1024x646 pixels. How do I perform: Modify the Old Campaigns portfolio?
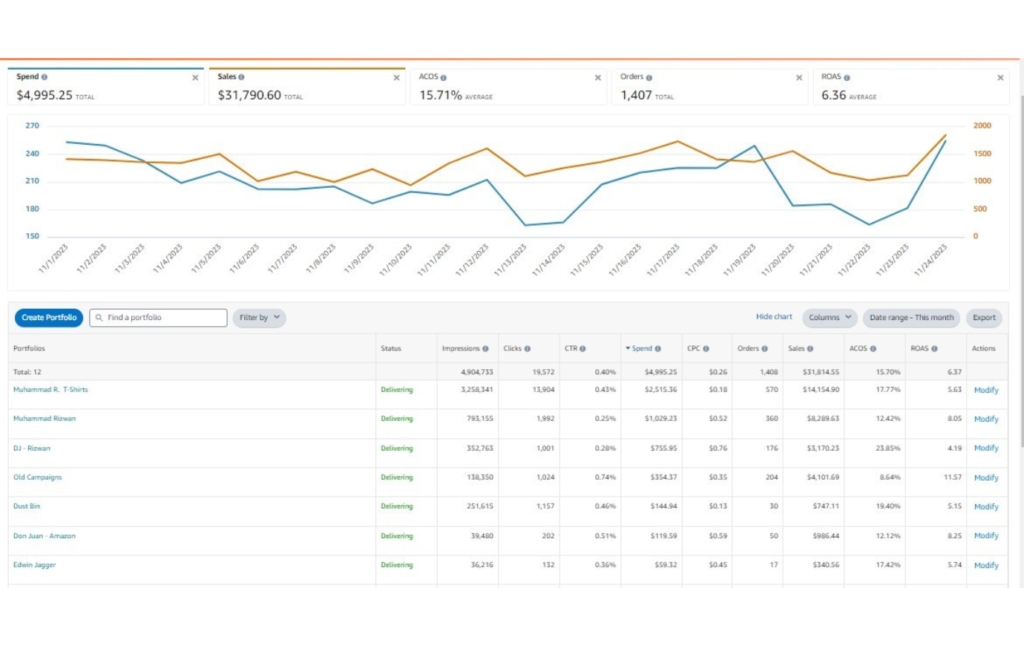click(986, 477)
